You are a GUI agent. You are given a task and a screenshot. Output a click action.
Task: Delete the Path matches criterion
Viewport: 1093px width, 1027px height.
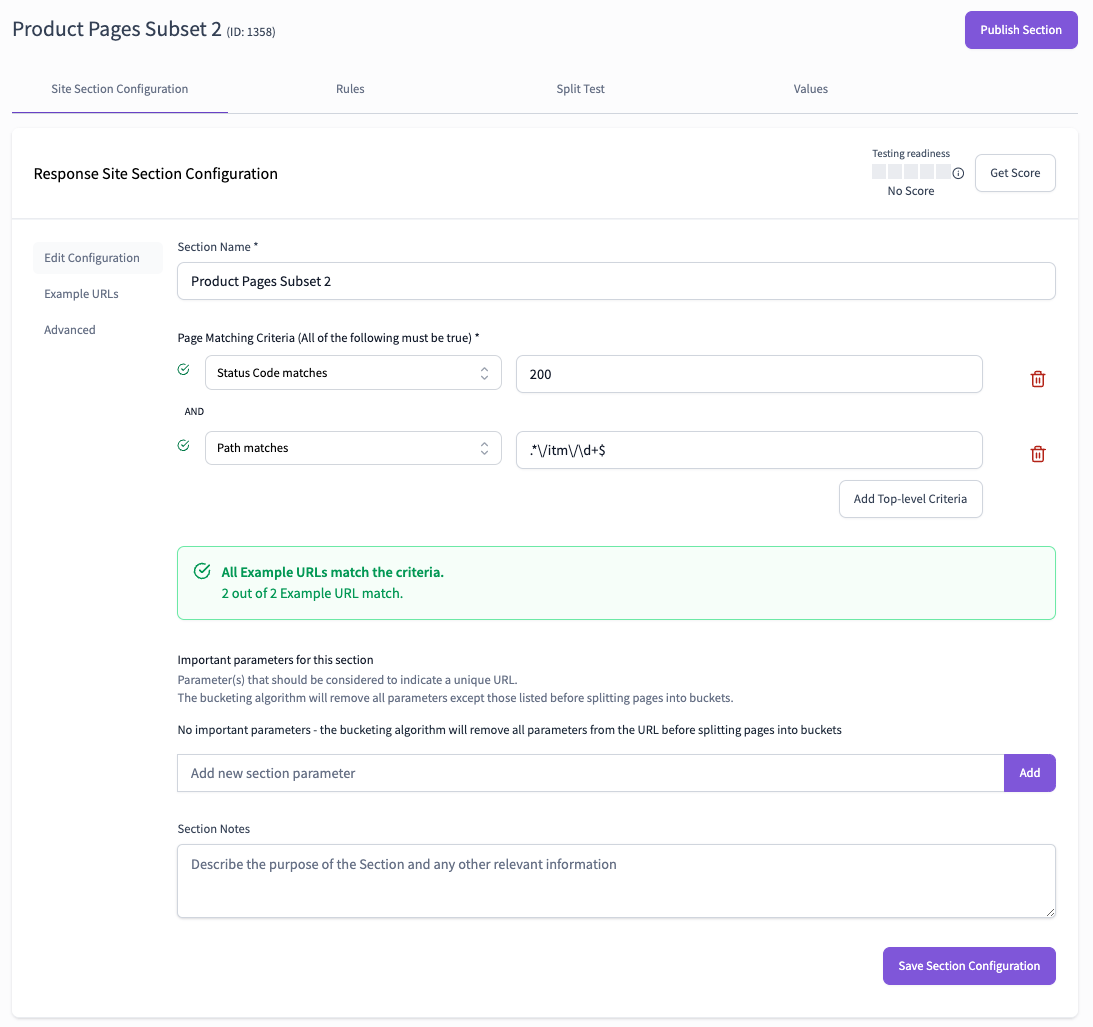(1038, 454)
